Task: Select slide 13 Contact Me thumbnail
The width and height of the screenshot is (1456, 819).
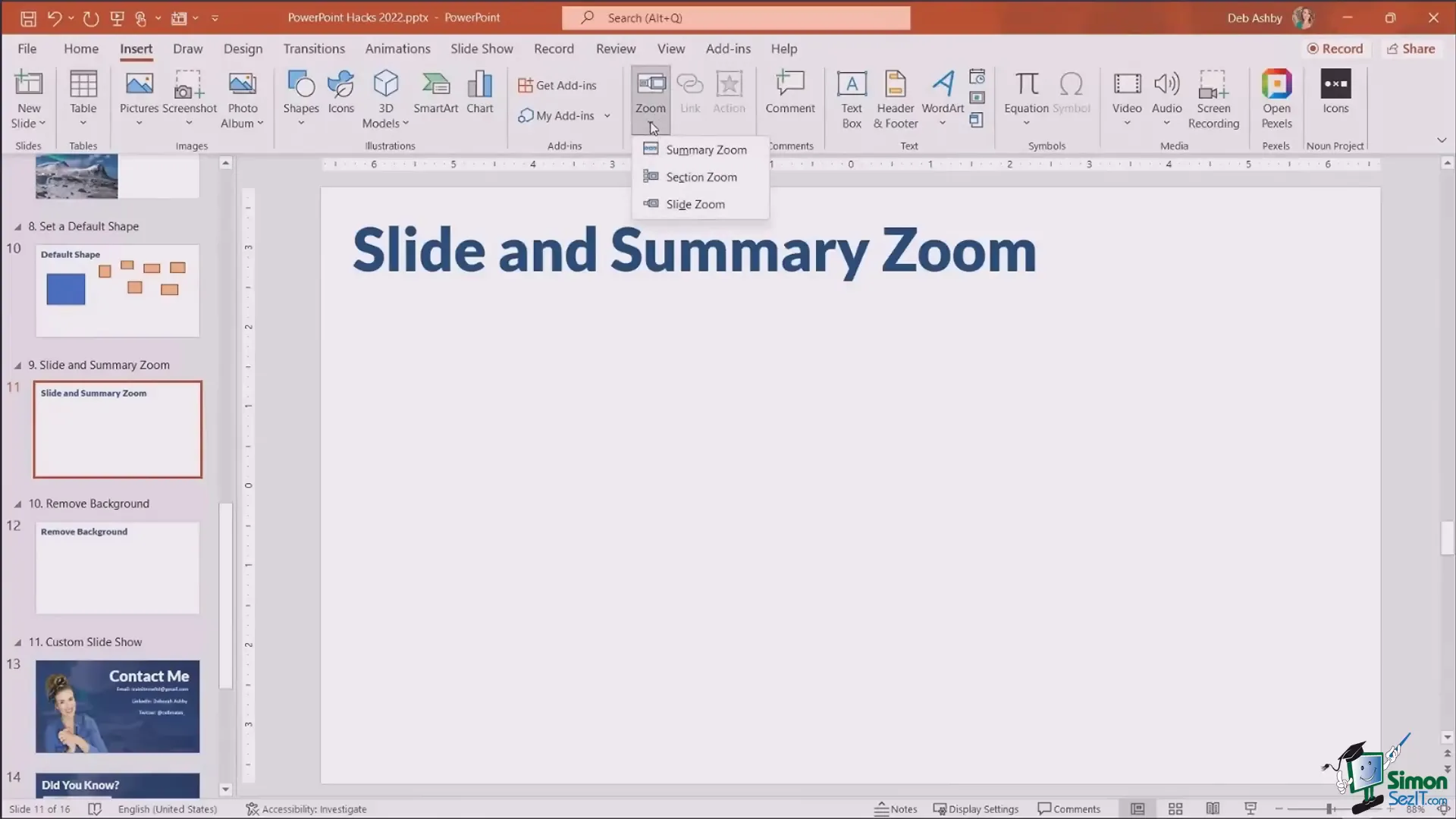Action: pyautogui.click(x=118, y=707)
